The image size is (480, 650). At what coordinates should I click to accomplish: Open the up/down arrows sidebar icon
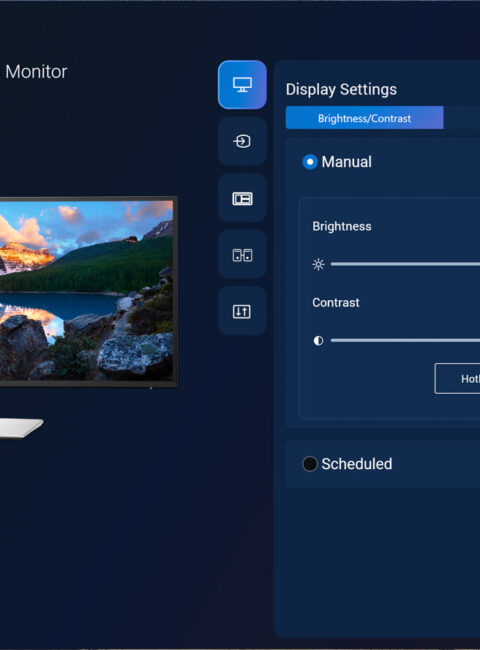242,311
